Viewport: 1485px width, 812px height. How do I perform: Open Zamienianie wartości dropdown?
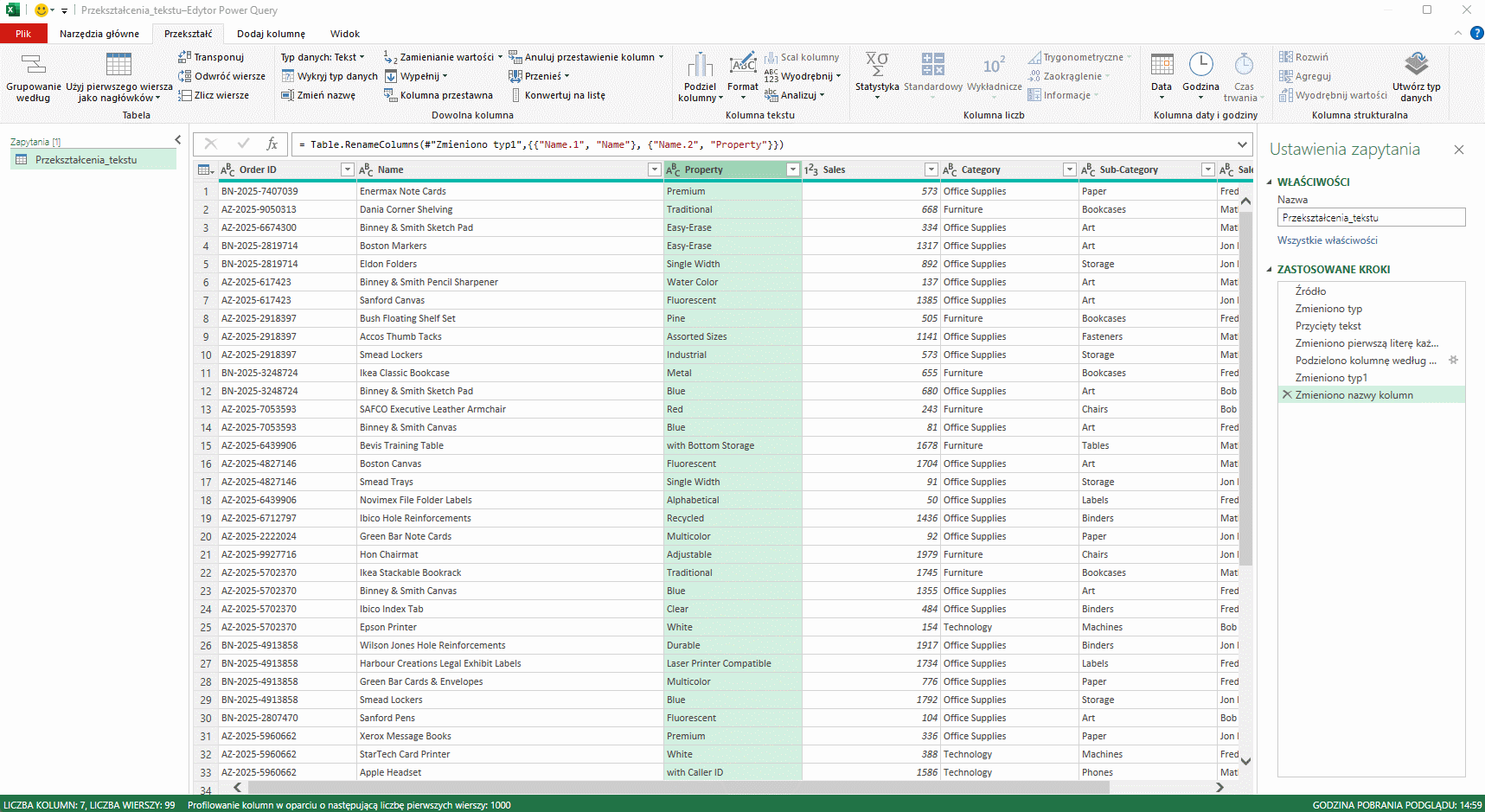click(x=443, y=57)
